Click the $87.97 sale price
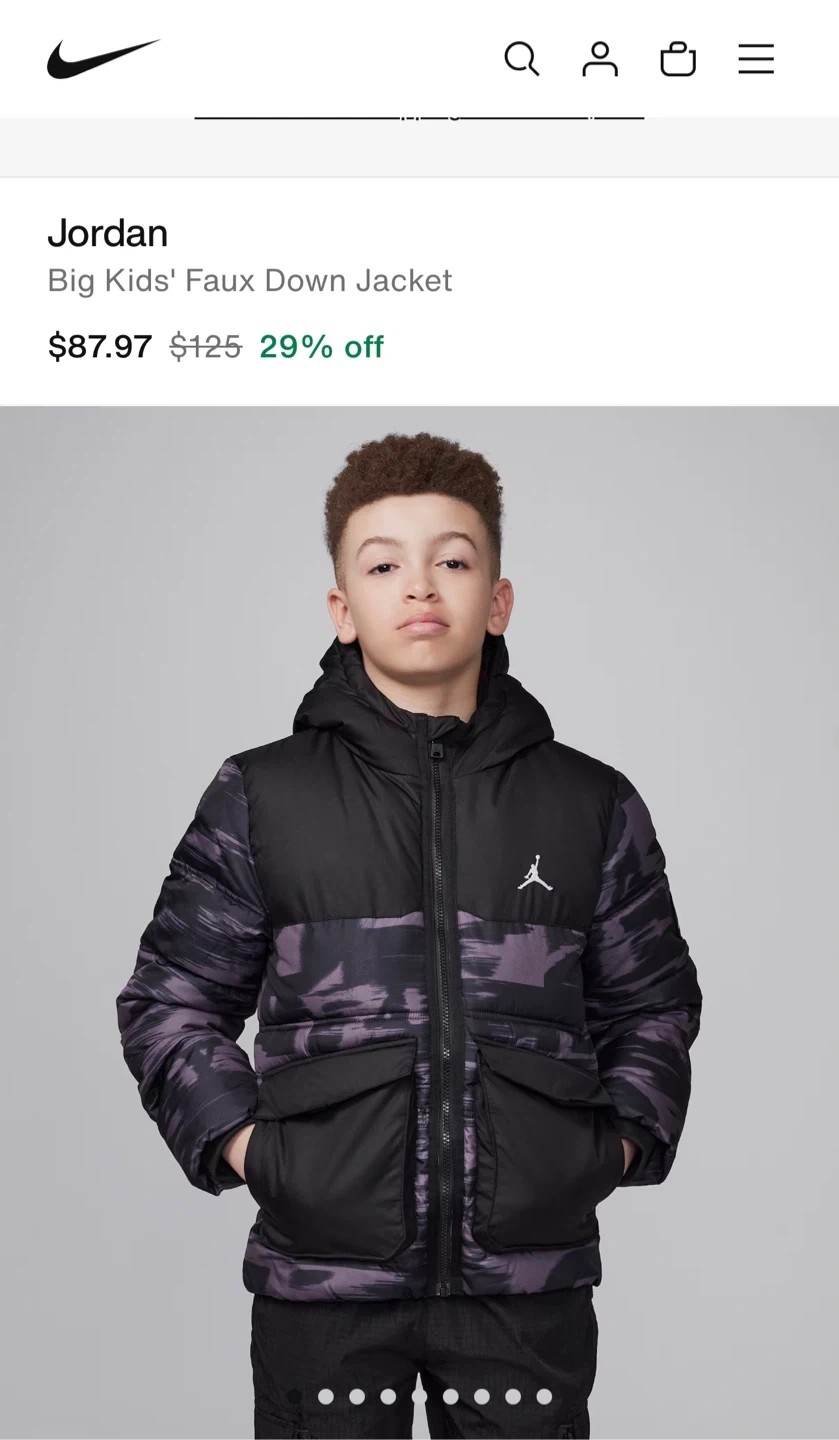The image size is (839, 1440). click(x=100, y=346)
